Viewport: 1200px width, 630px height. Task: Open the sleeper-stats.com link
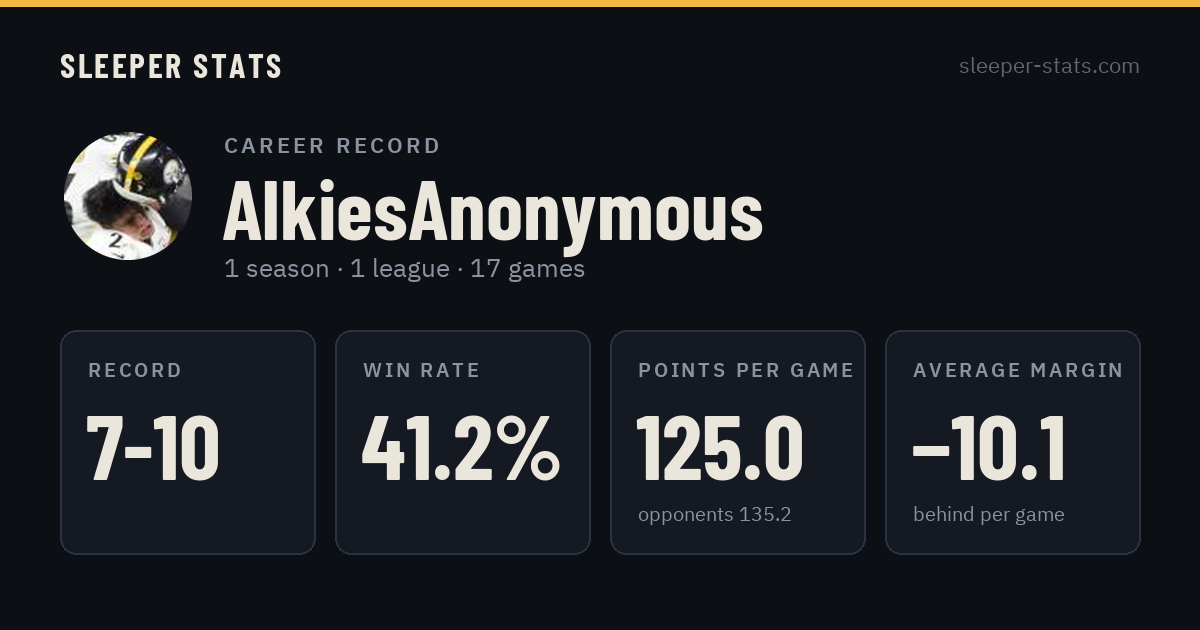1049,66
